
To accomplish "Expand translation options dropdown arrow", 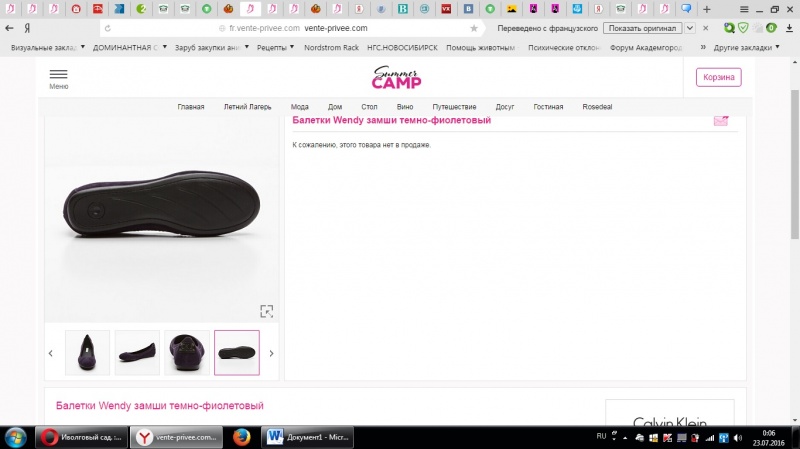I will point(689,28).
